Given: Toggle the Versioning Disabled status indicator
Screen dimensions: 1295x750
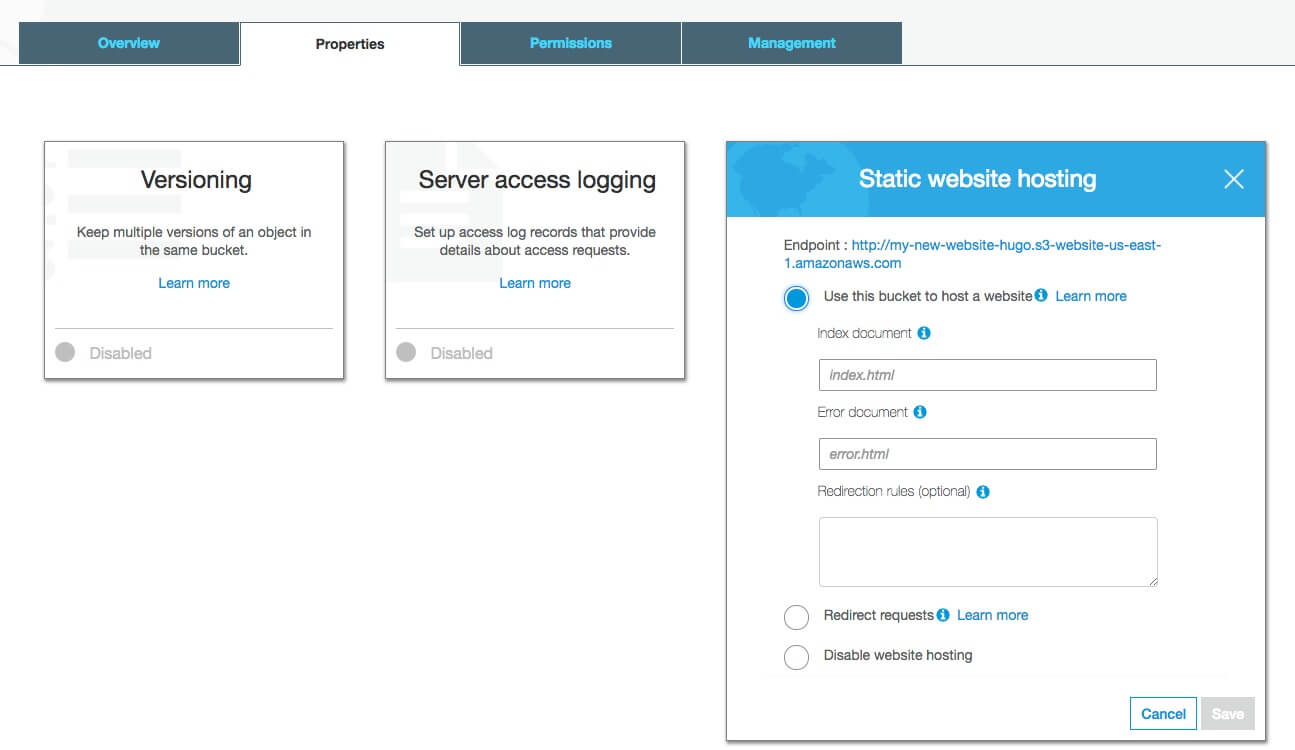Looking at the screenshot, I should tap(65, 352).
